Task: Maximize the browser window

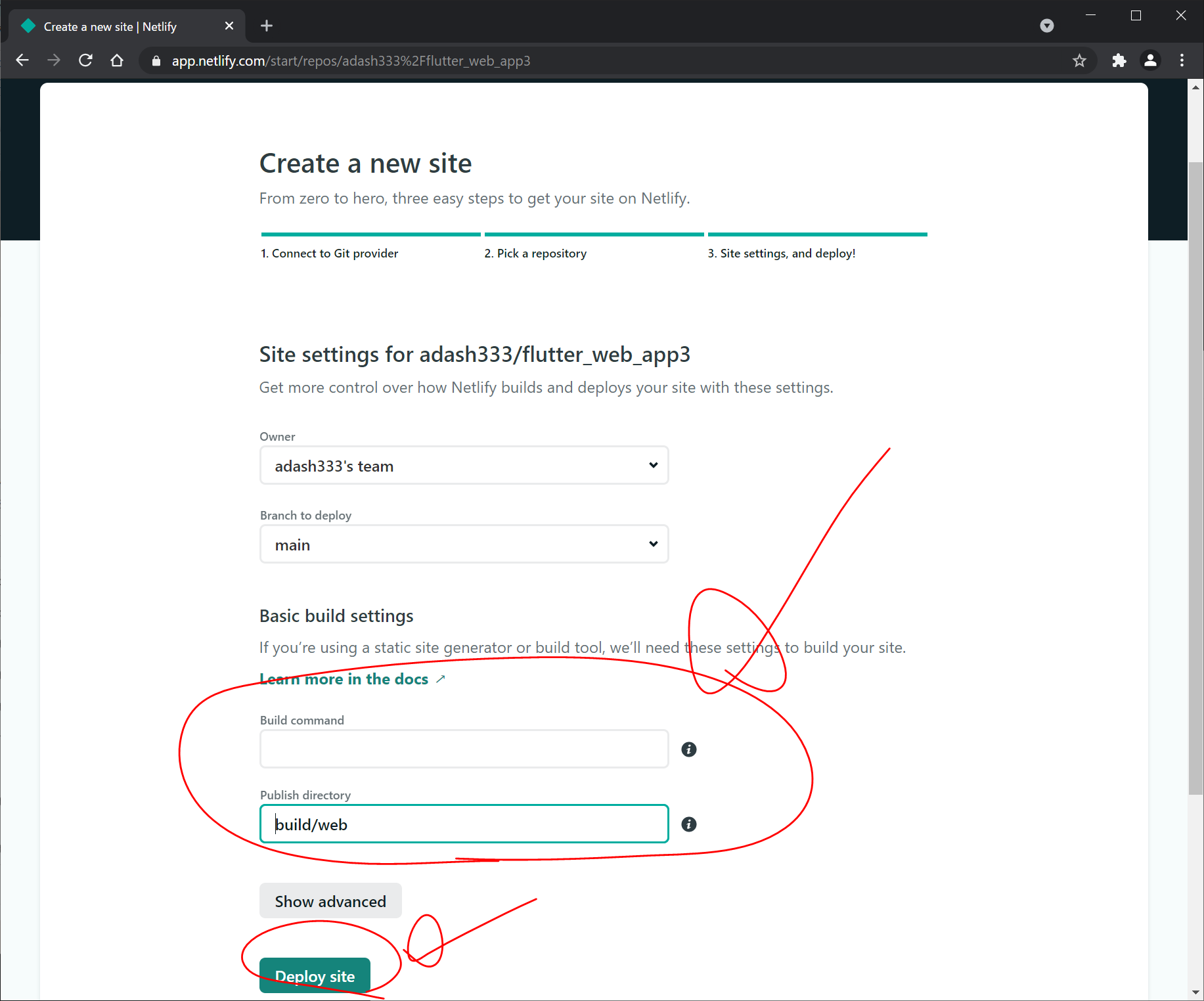Action: 1136,16
